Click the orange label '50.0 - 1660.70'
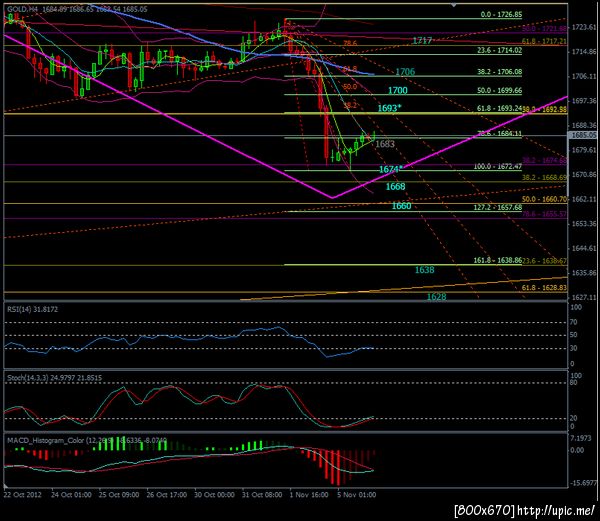 (x=544, y=199)
